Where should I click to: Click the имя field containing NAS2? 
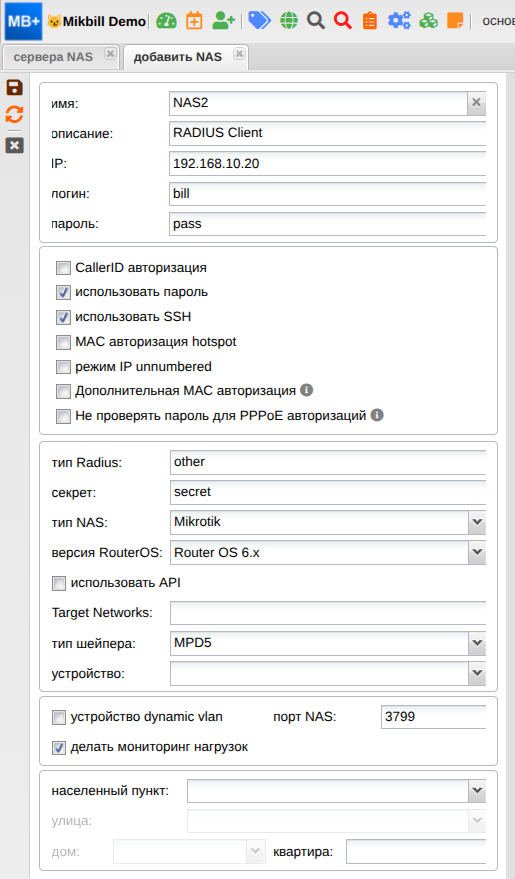[x=318, y=103]
